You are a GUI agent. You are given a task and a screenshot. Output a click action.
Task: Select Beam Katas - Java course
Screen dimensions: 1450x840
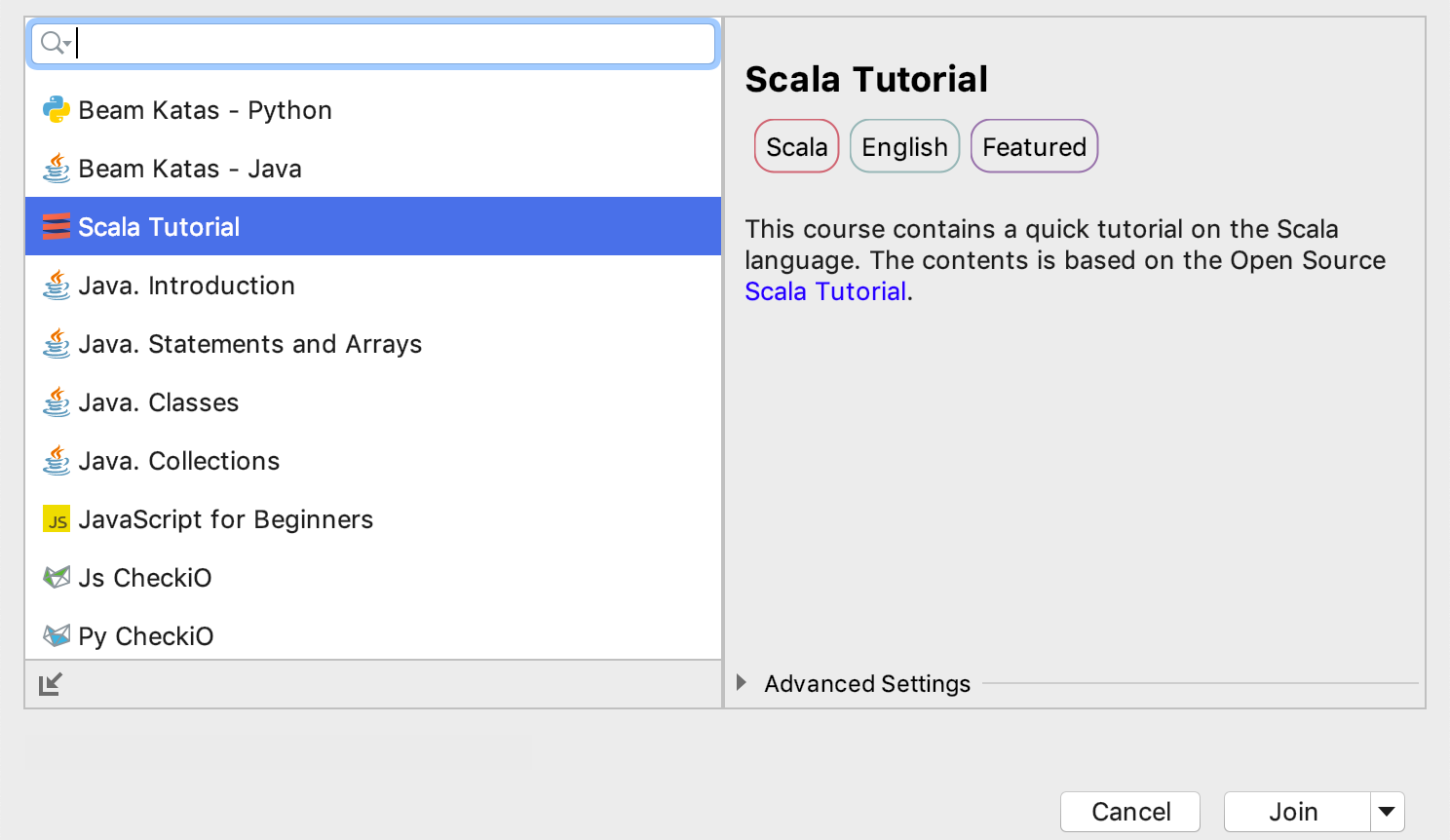point(373,168)
